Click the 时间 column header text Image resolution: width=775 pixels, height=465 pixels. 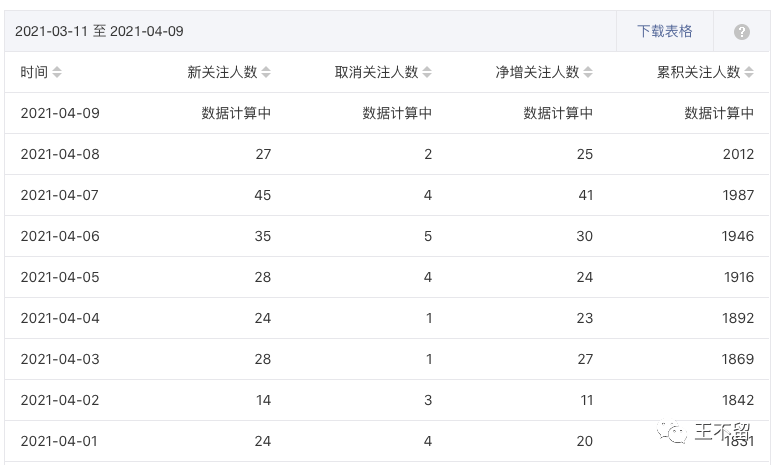[x=34, y=72]
